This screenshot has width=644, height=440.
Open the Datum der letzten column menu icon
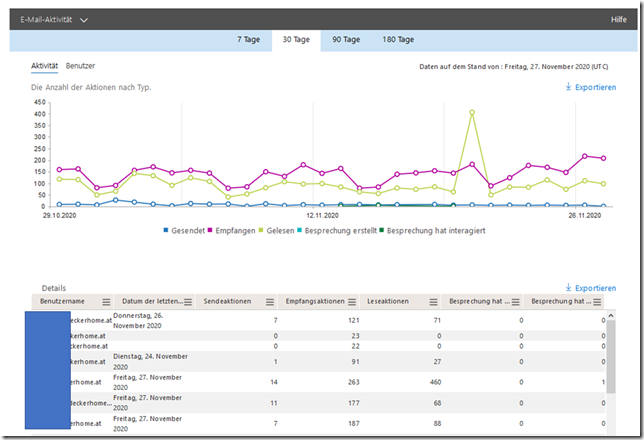[x=188, y=302]
